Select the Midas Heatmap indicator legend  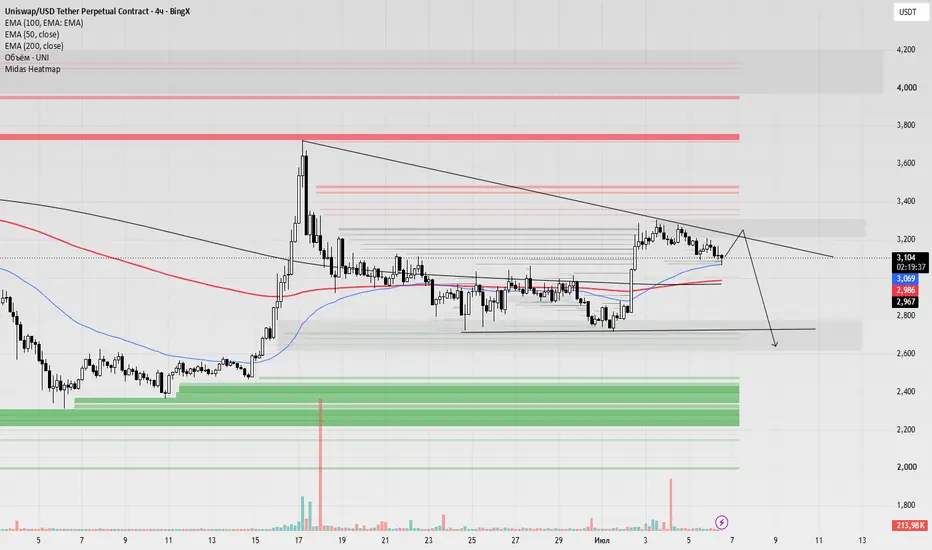[33, 69]
